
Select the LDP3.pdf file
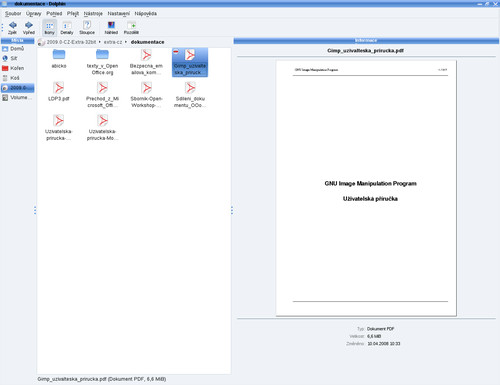(59, 92)
